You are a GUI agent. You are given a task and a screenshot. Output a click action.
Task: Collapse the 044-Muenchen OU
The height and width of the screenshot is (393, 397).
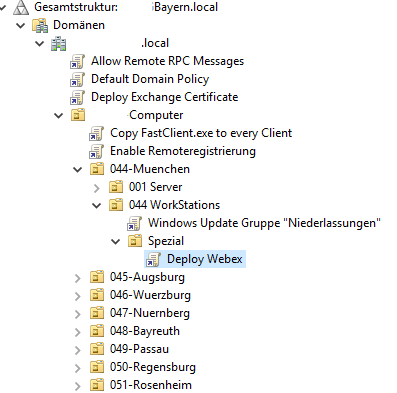point(78,170)
